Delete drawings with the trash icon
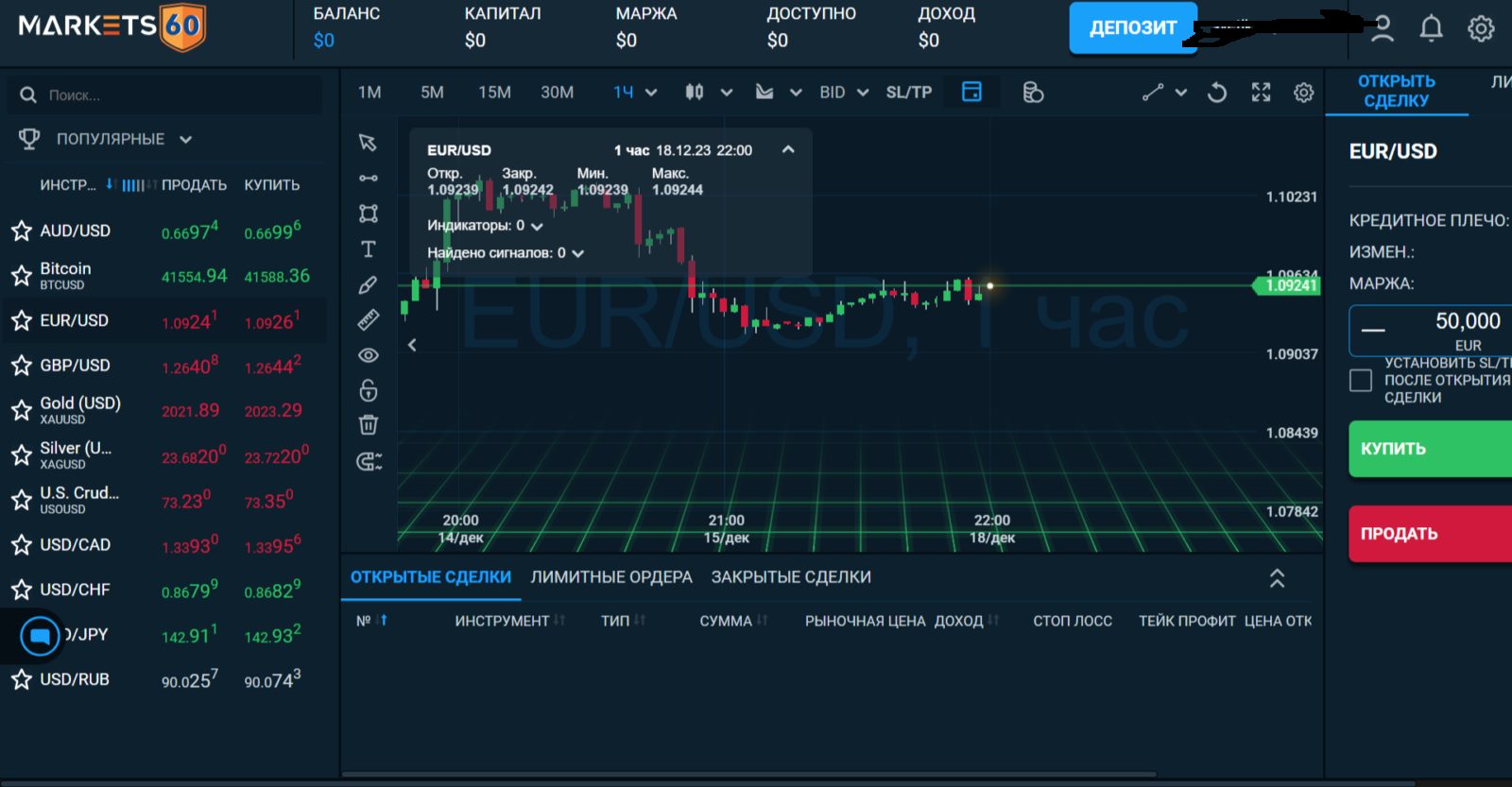The image size is (1512, 787). pos(369,425)
